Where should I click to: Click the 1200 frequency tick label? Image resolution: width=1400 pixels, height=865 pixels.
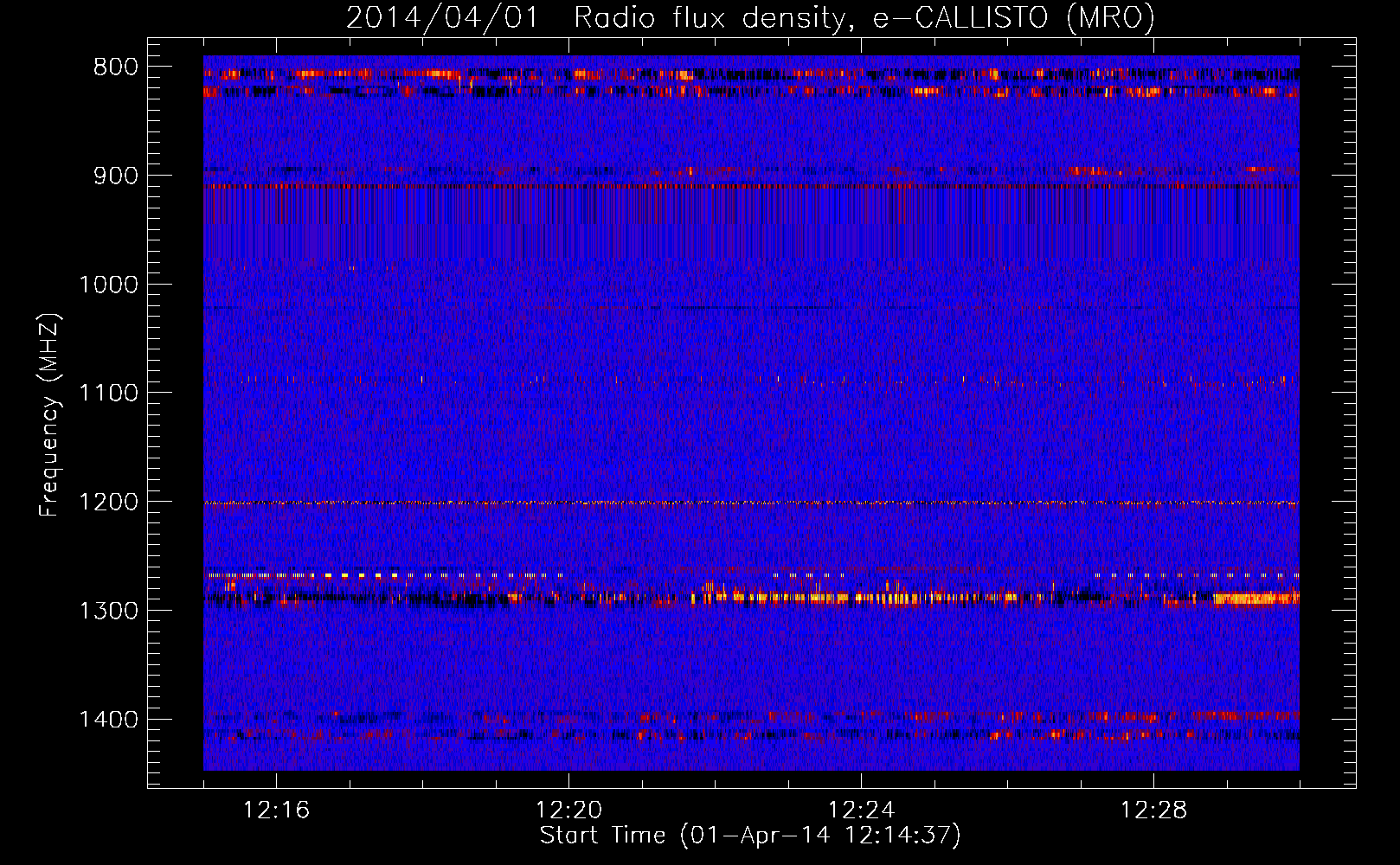tap(108, 503)
